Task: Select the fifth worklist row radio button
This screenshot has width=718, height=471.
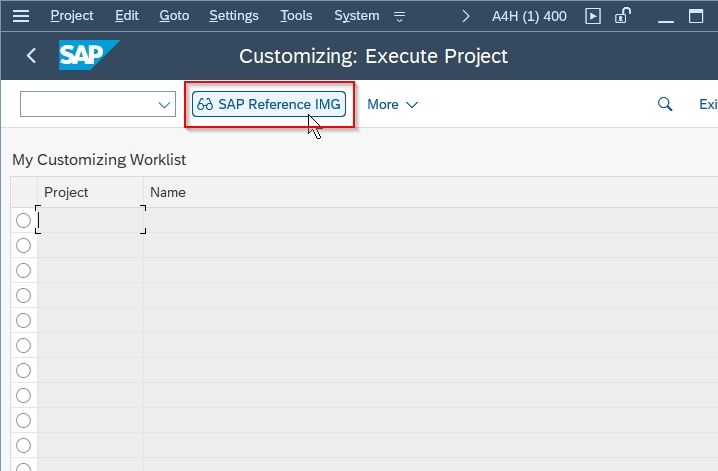Action: click(23, 320)
